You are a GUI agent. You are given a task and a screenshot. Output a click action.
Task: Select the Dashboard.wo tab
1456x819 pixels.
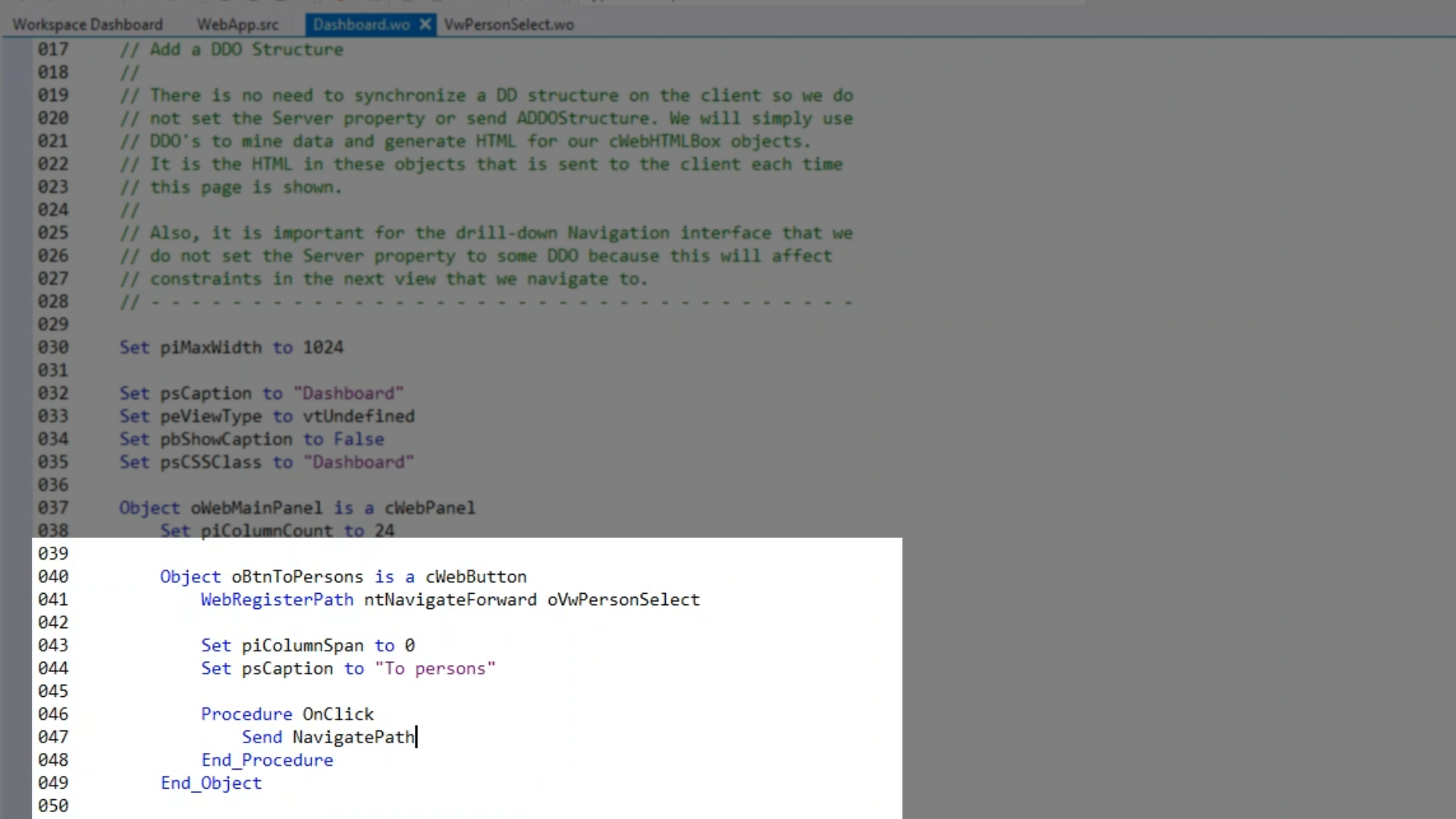pyautogui.click(x=361, y=25)
